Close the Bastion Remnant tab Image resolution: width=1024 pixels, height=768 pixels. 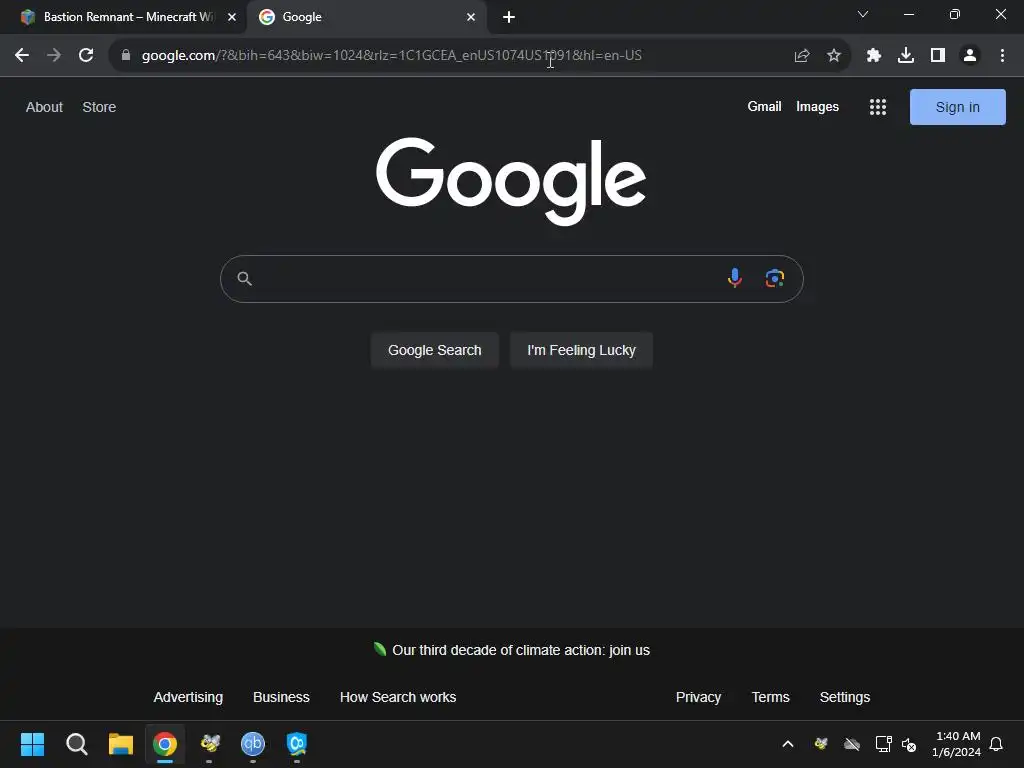pyautogui.click(x=232, y=17)
